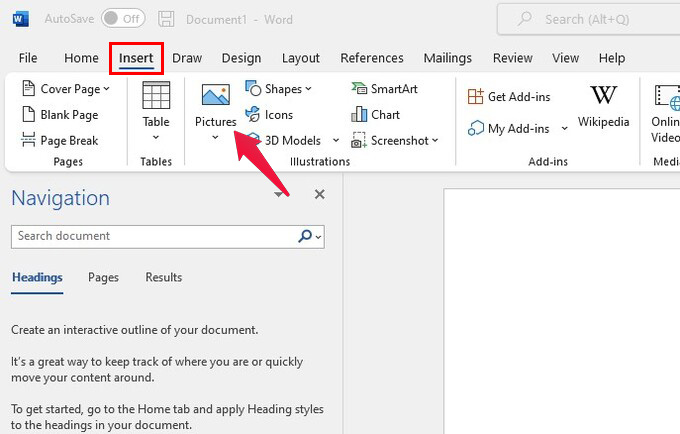The height and width of the screenshot is (434, 680).
Task: Switch to the Review tab
Action: [513, 58]
